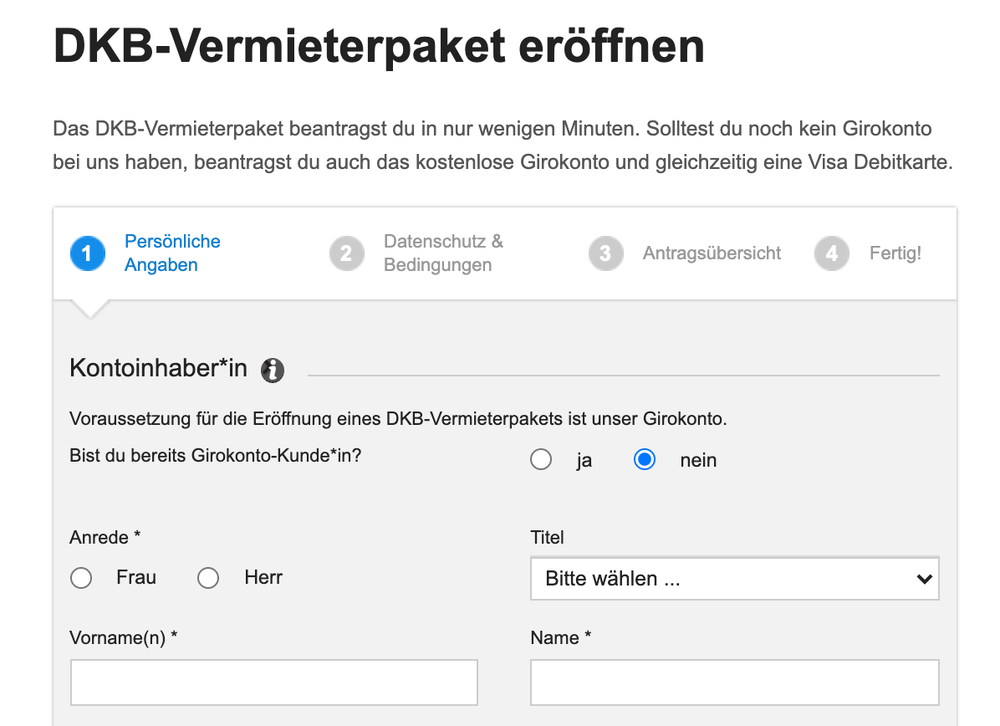Click the step 1 circle icon
The height and width of the screenshot is (726, 1000).
tap(87, 253)
